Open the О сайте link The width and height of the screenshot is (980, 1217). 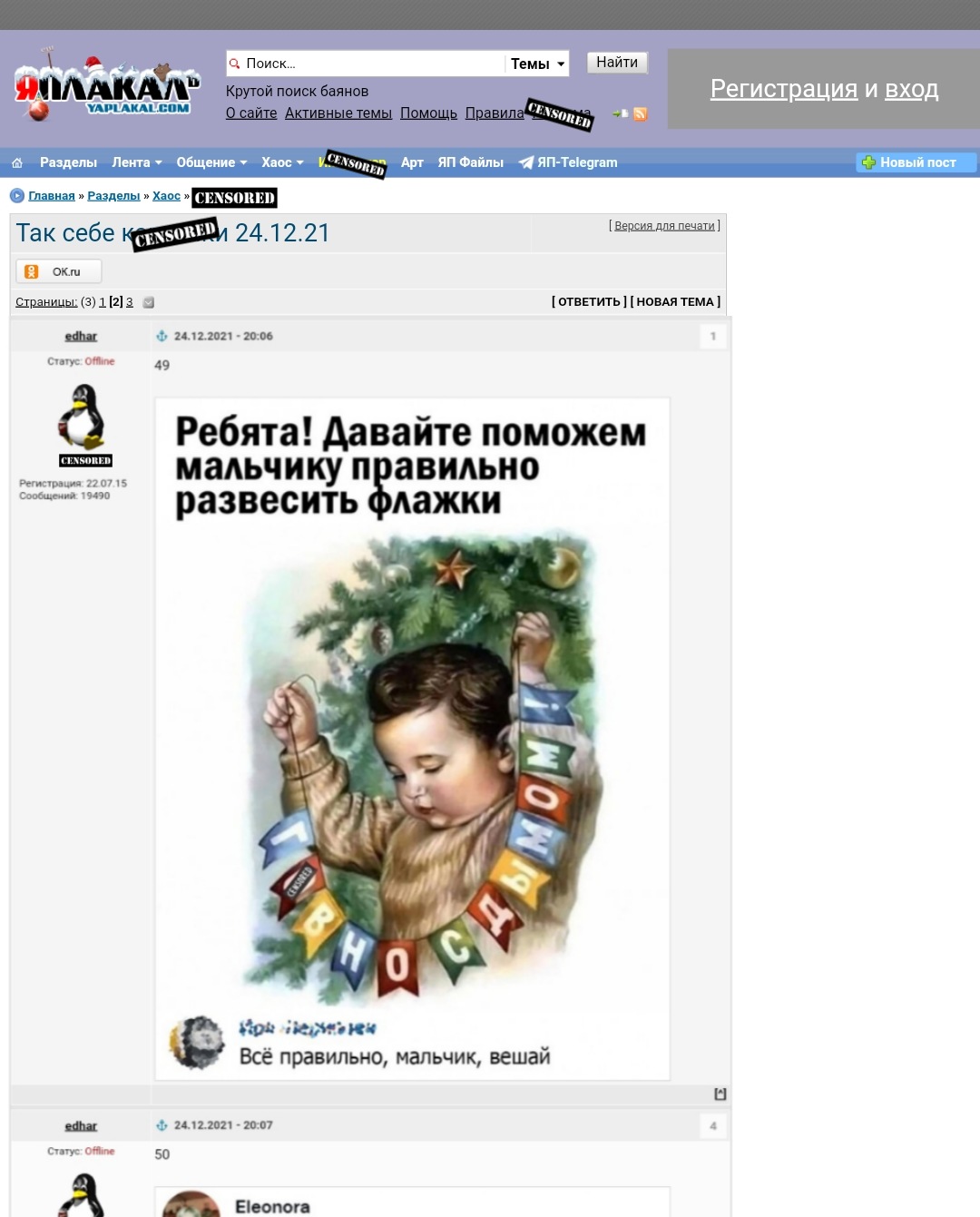click(x=251, y=113)
